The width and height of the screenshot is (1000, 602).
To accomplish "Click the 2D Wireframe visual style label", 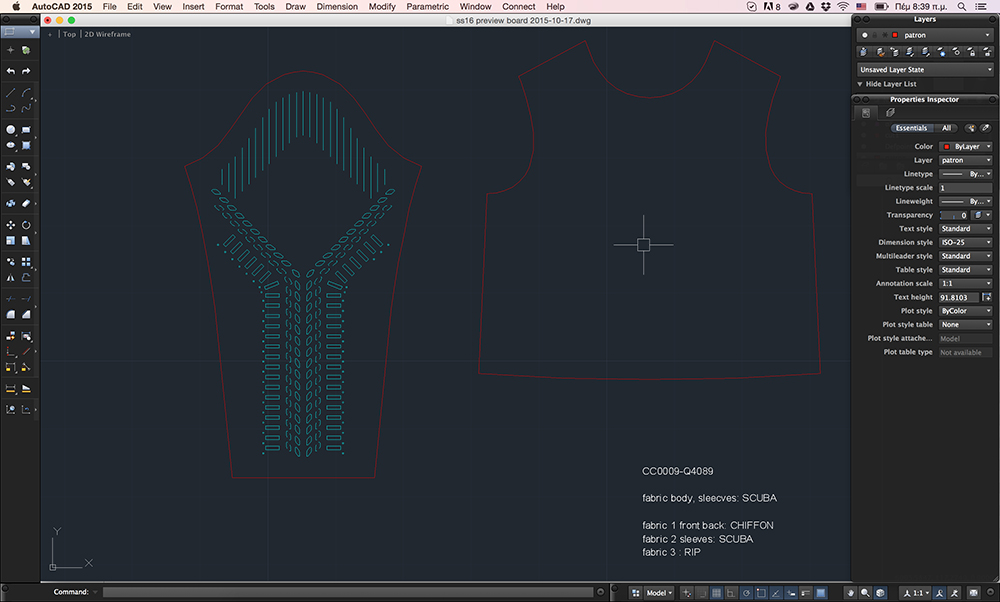I will [108, 34].
